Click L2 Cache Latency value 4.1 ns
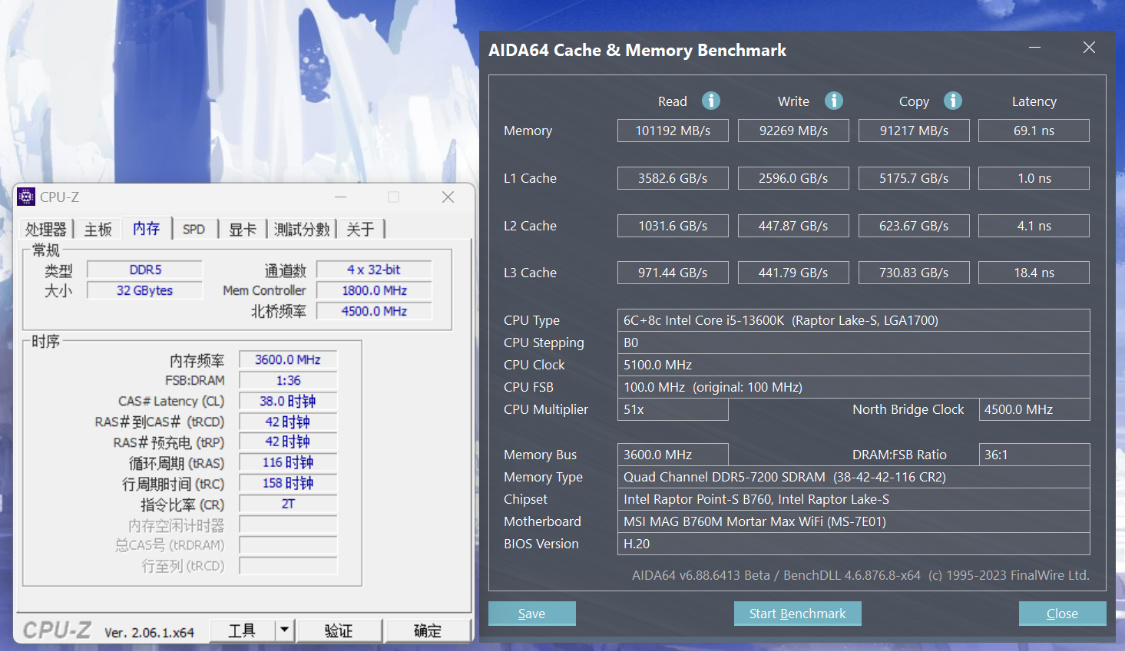This screenshot has width=1125, height=651. [x=1034, y=225]
